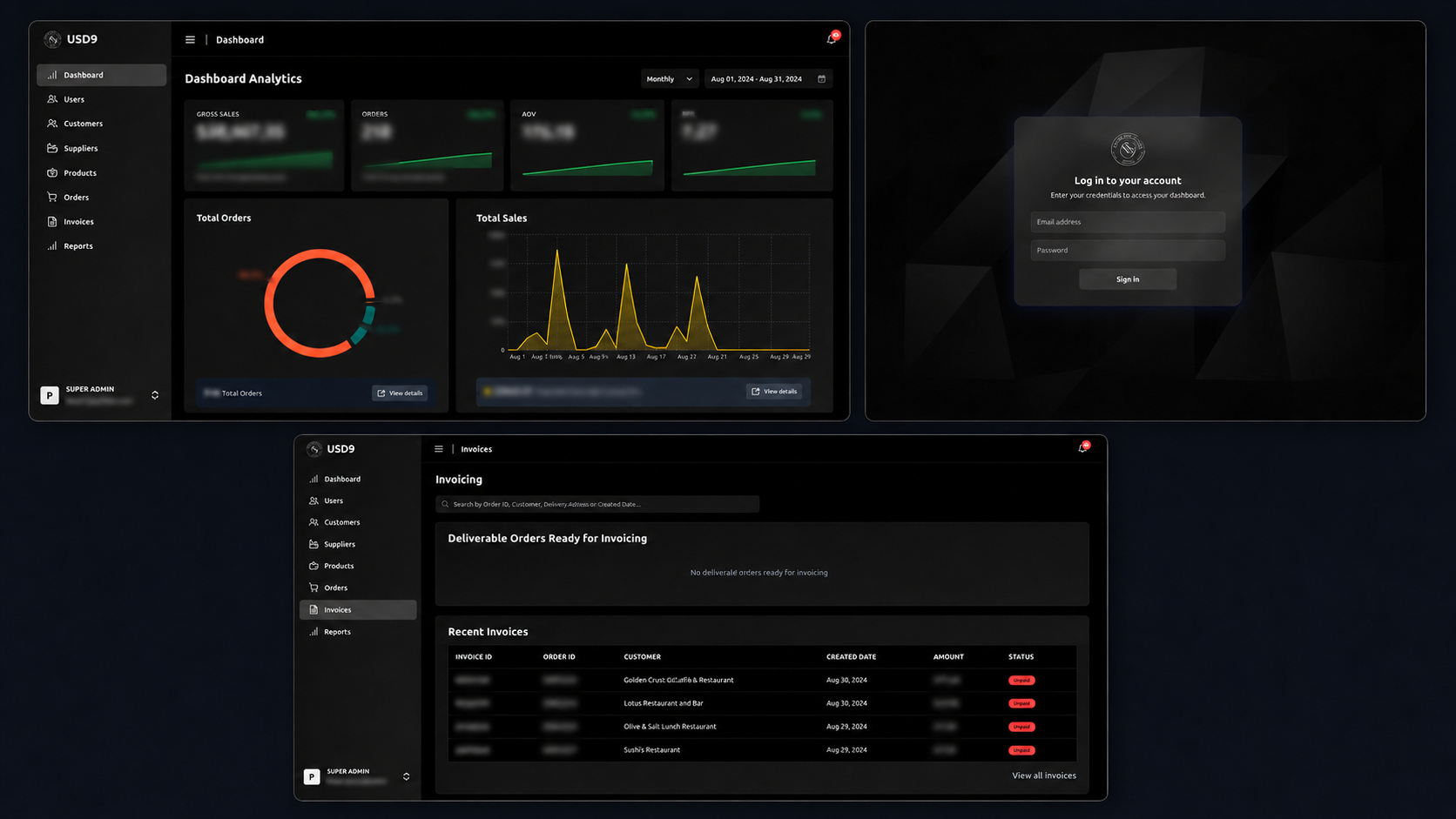Open Suppliers in the Dashboard window sidebar
The image size is (1456, 819).
pos(101,148)
